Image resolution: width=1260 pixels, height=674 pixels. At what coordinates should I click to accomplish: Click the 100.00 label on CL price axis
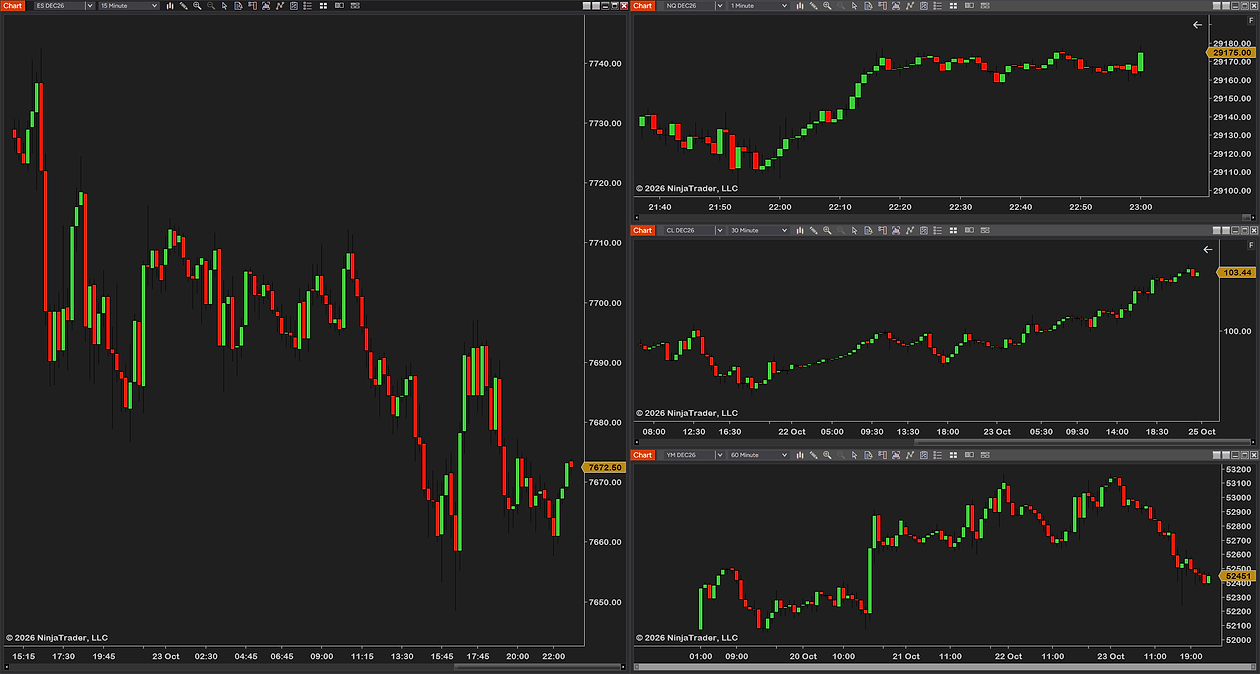click(x=1238, y=332)
